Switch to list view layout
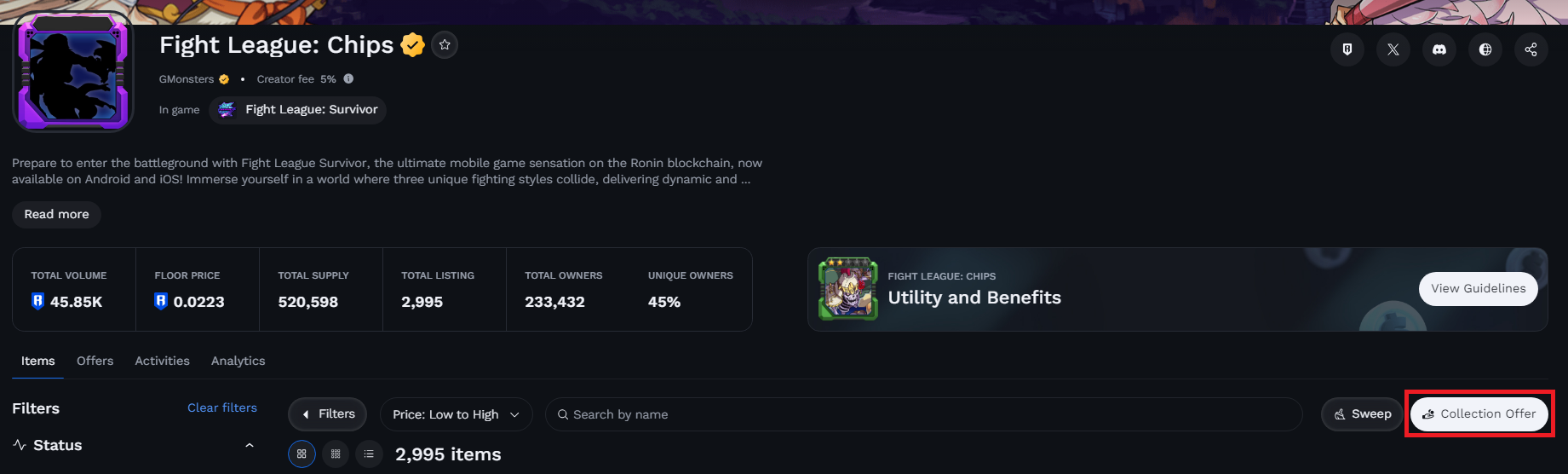The width and height of the screenshot is (1568, 474). coord(369,454)
